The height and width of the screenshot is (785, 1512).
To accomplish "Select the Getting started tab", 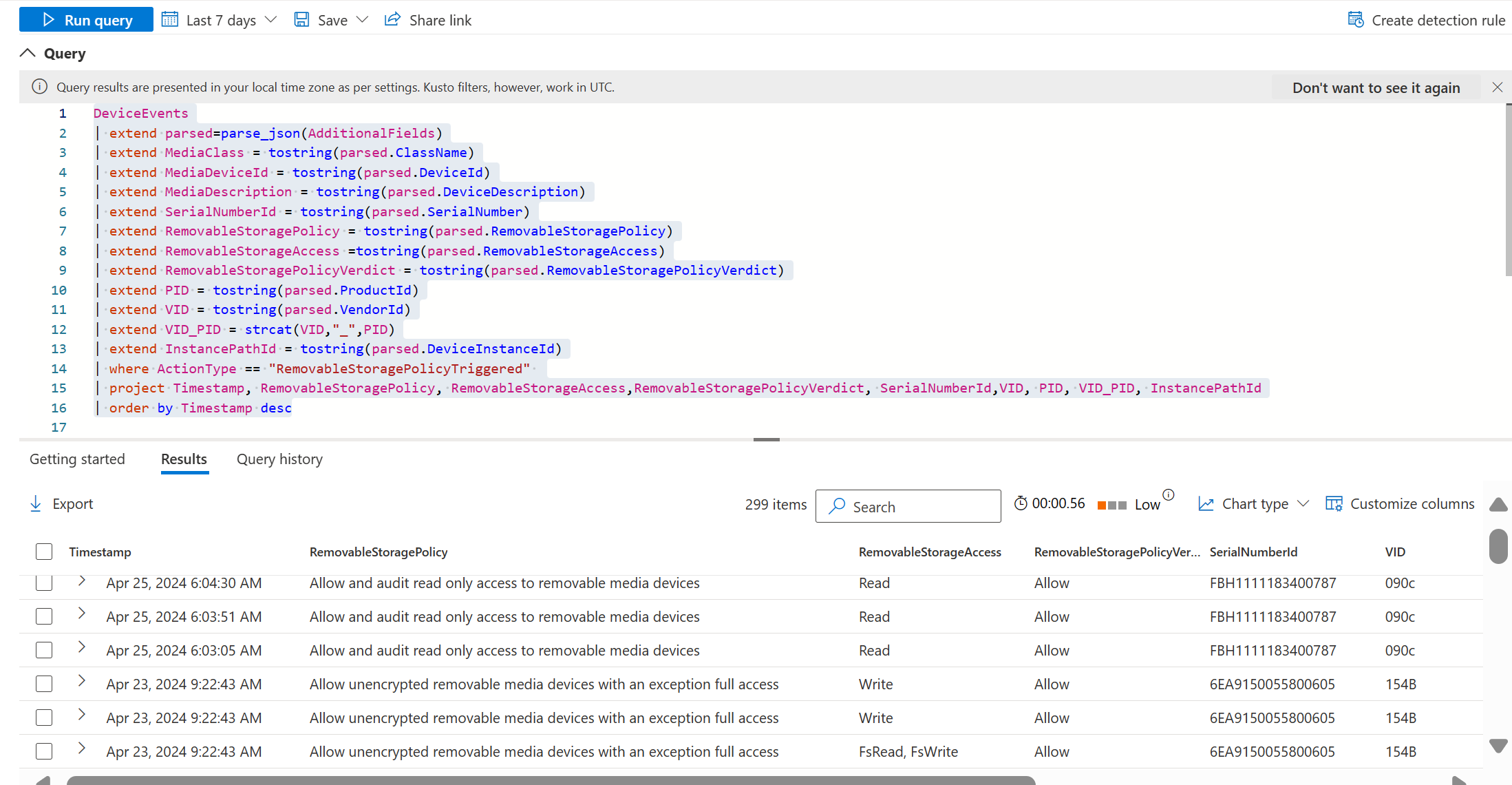I will tap(77, 459).
